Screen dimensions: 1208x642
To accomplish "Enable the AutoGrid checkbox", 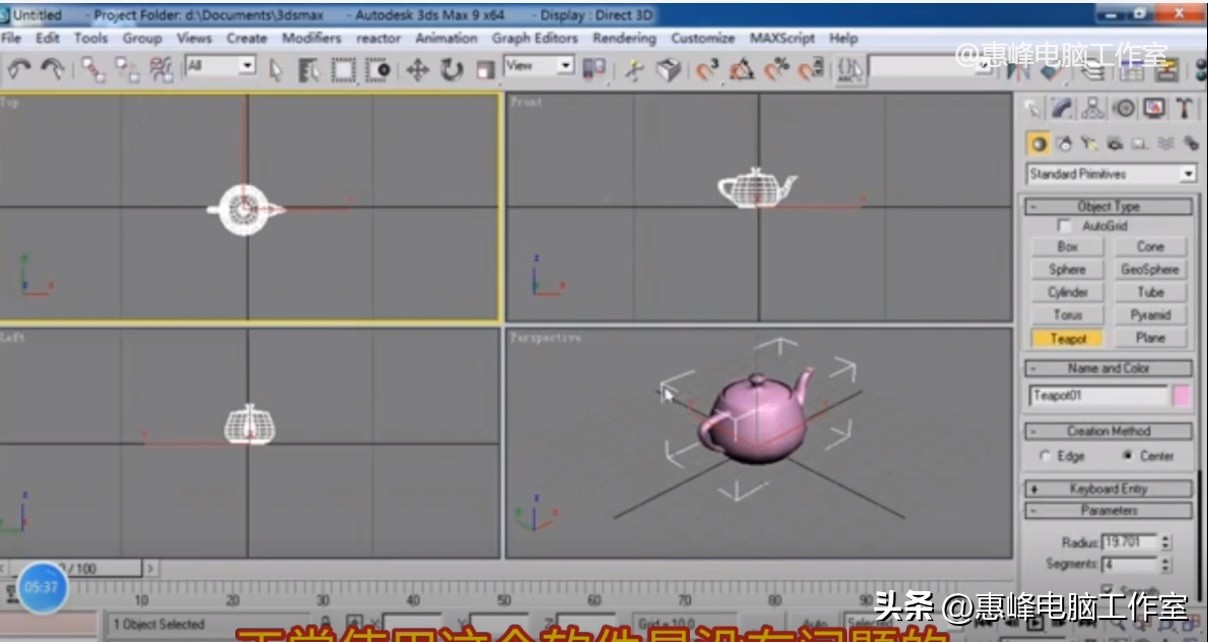I will [x=1065, y=226].
